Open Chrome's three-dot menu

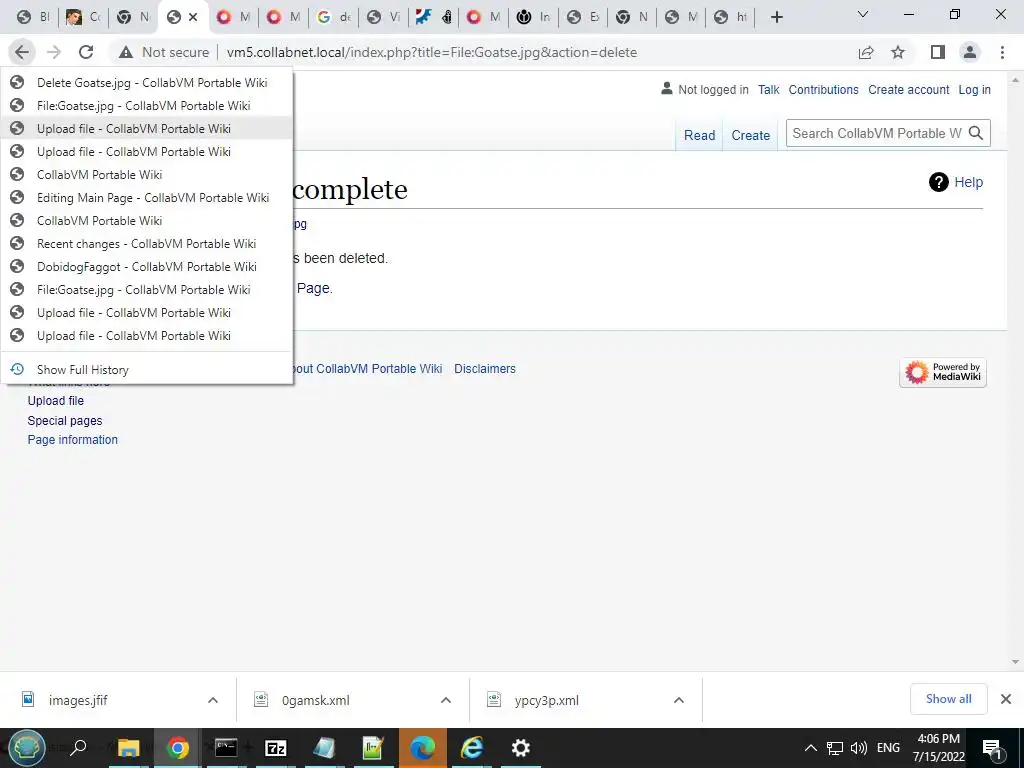pyautogui.click(x=1002, y=52)
